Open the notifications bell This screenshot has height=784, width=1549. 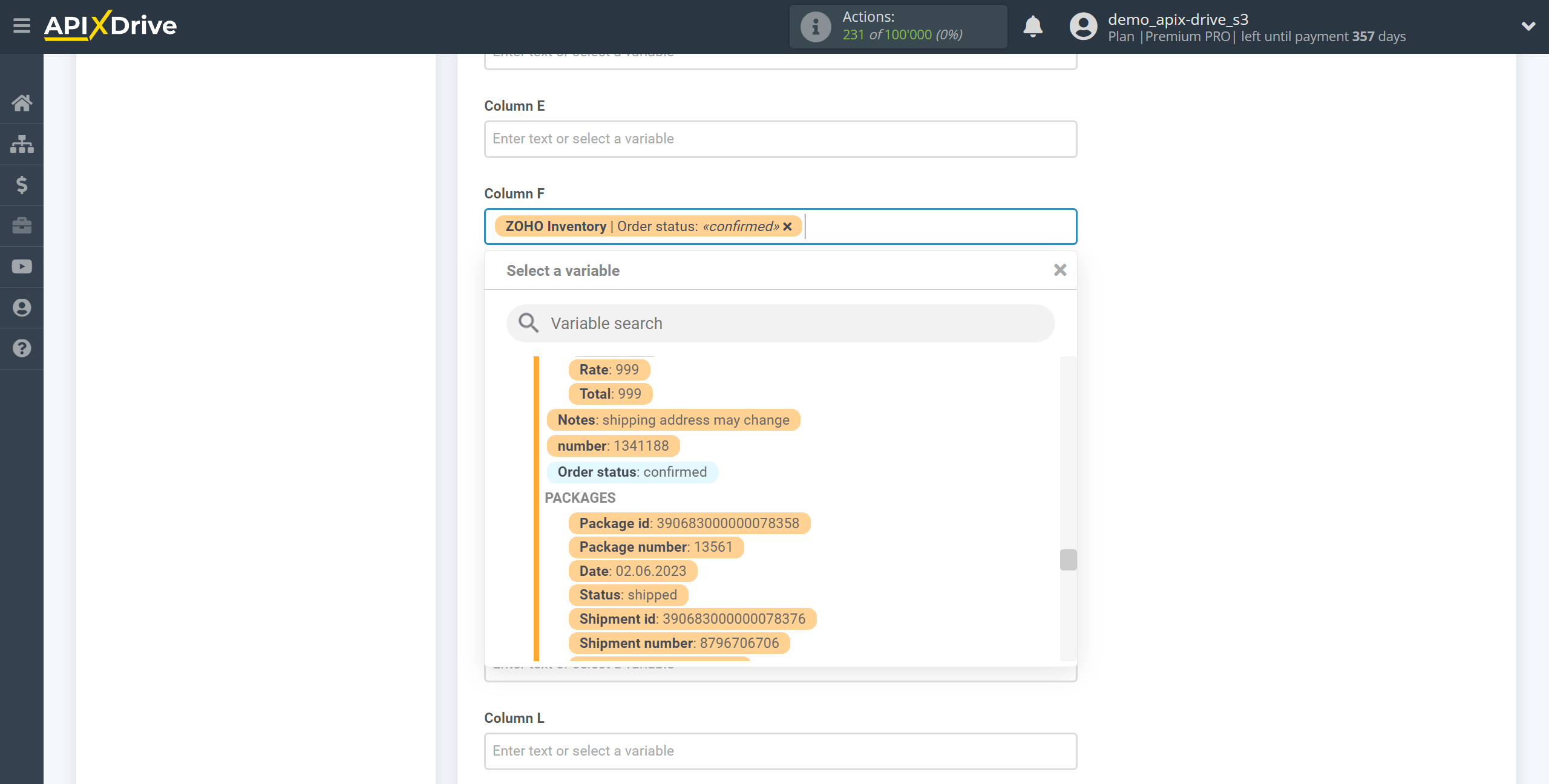coord(1033,27)
